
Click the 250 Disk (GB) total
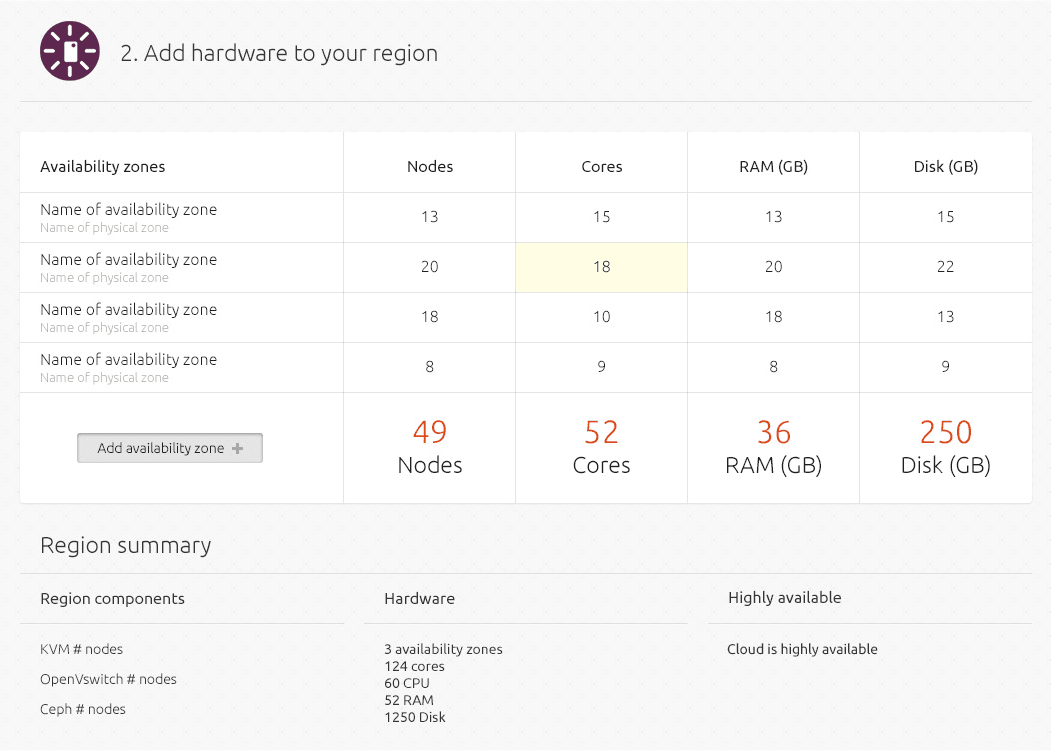(945, 447)
